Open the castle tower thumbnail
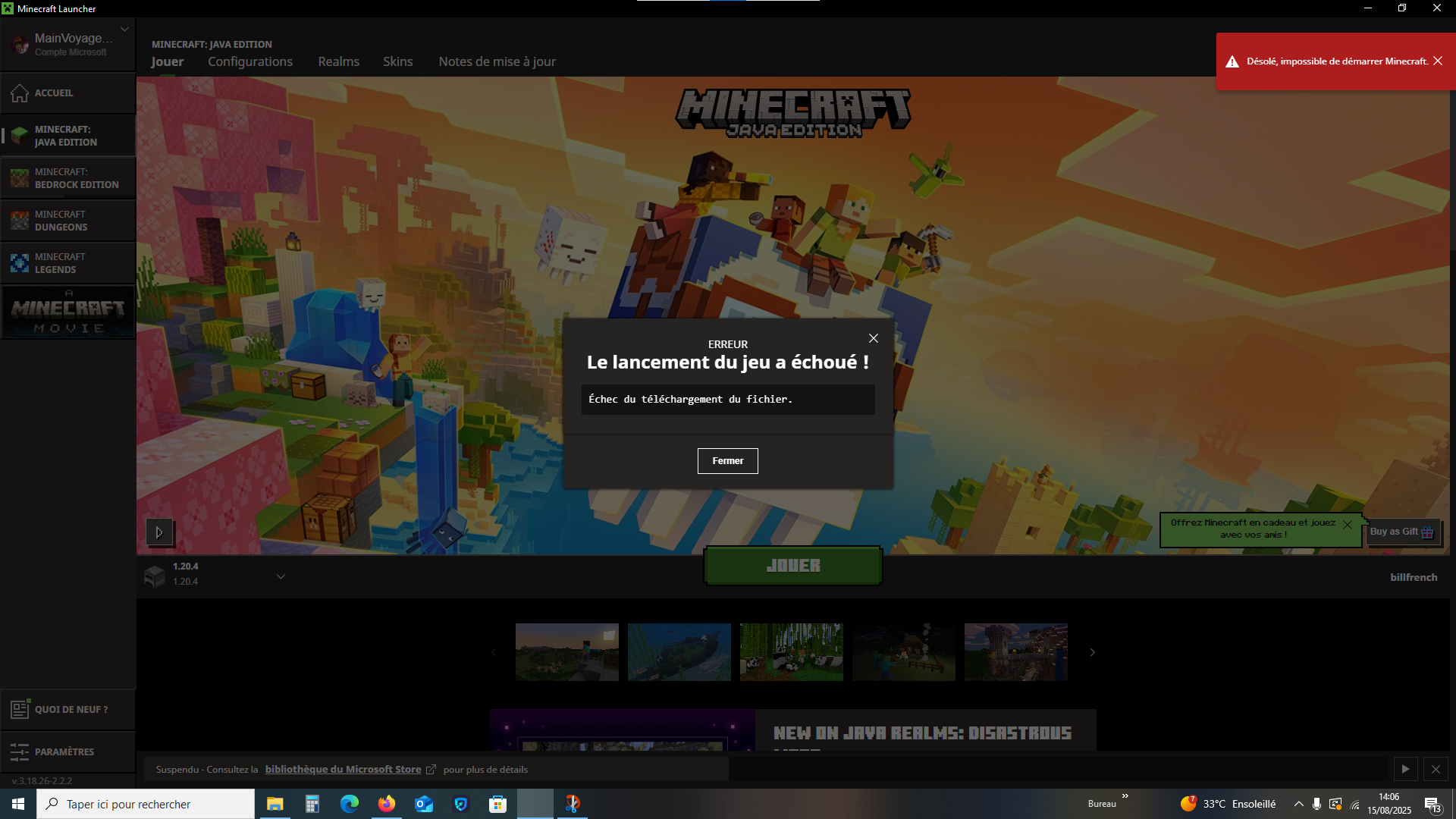1456x819 pixels. coord(1016,652)
